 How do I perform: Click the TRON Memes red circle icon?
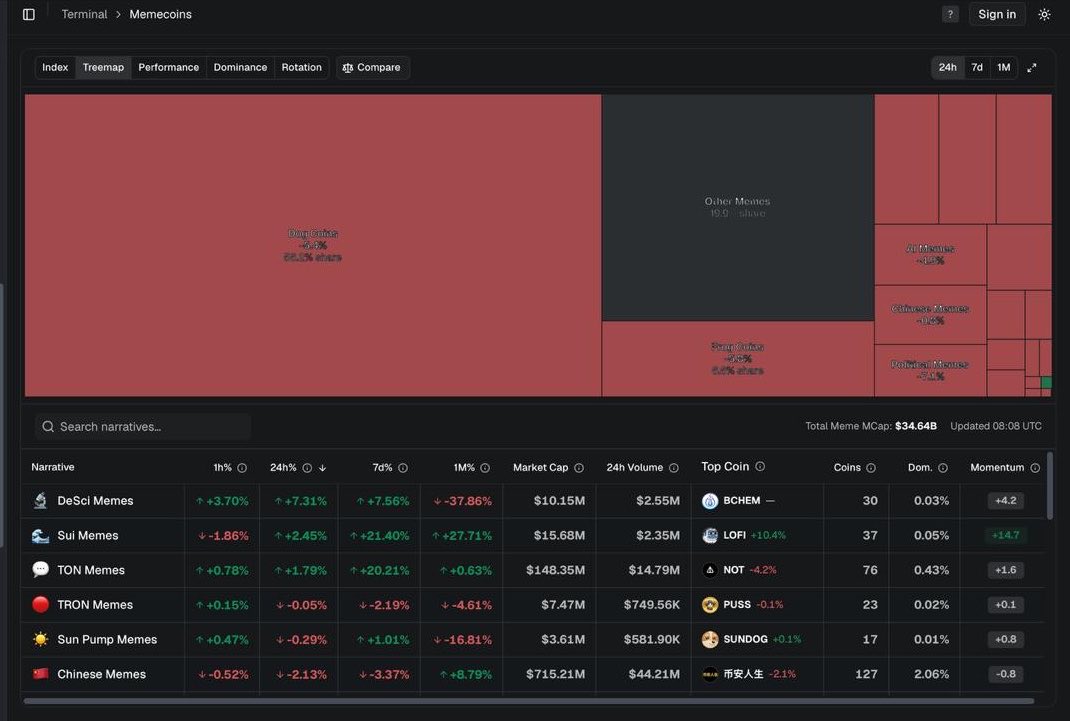[40, 604]
